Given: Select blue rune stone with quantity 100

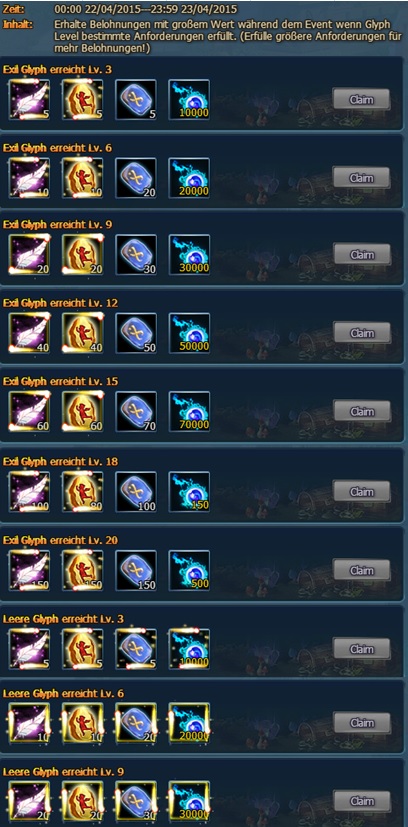Looking at the screenshot, I should (136, 492).
